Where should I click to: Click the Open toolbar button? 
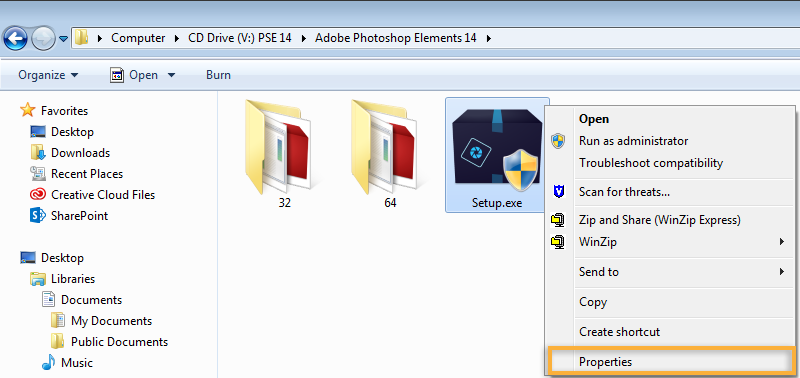(x=135, y=75)
